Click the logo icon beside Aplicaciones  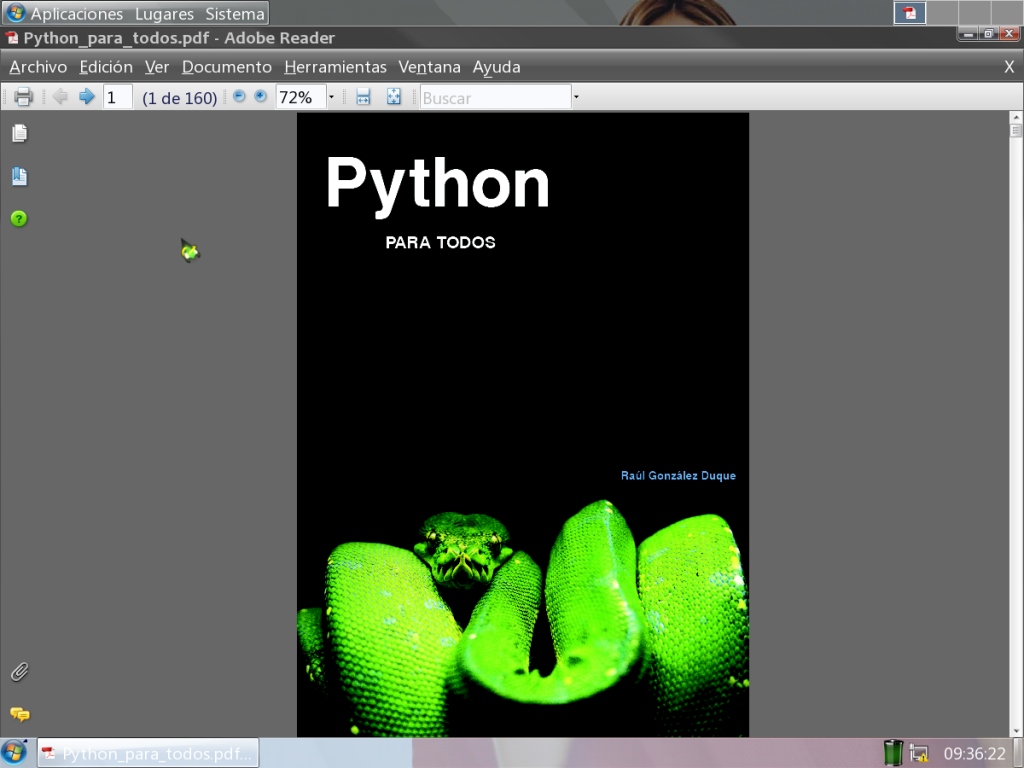tap(16, 13)
